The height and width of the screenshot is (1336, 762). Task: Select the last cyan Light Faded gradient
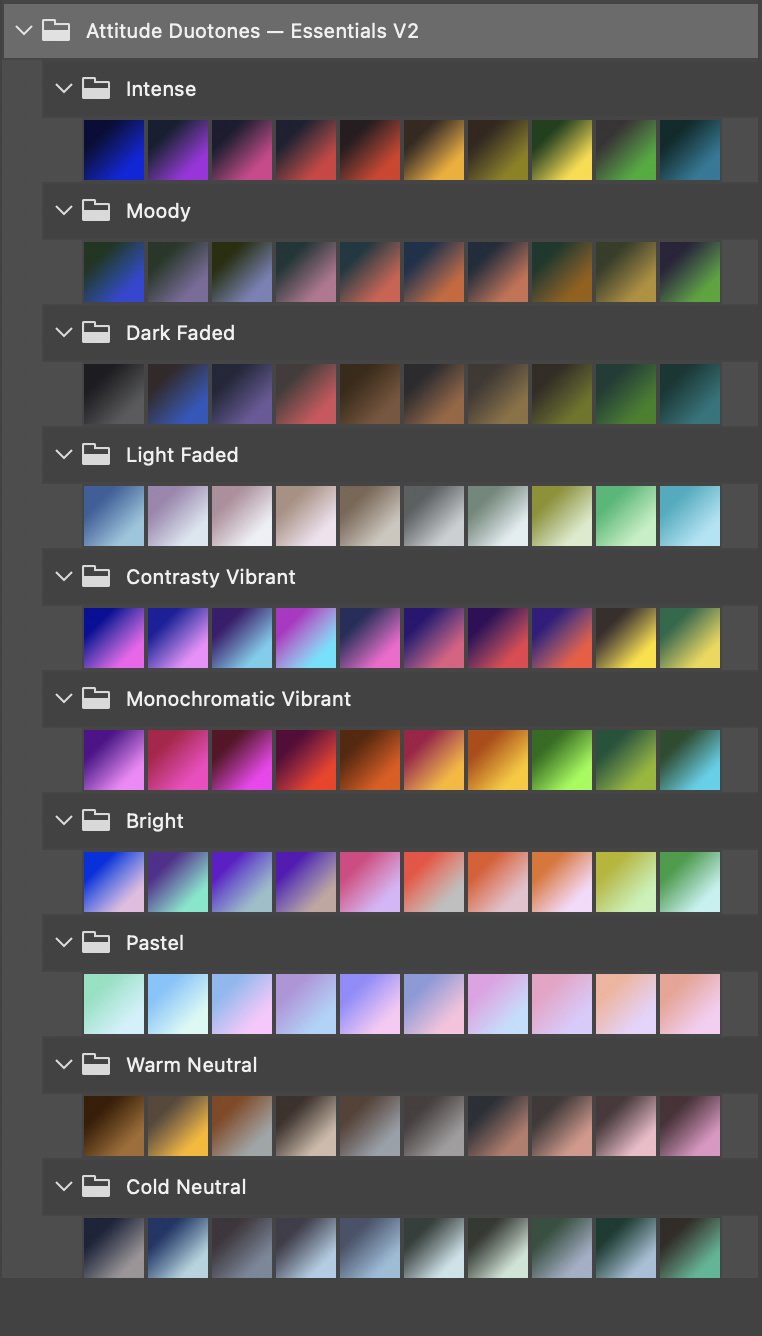[689, 516]
